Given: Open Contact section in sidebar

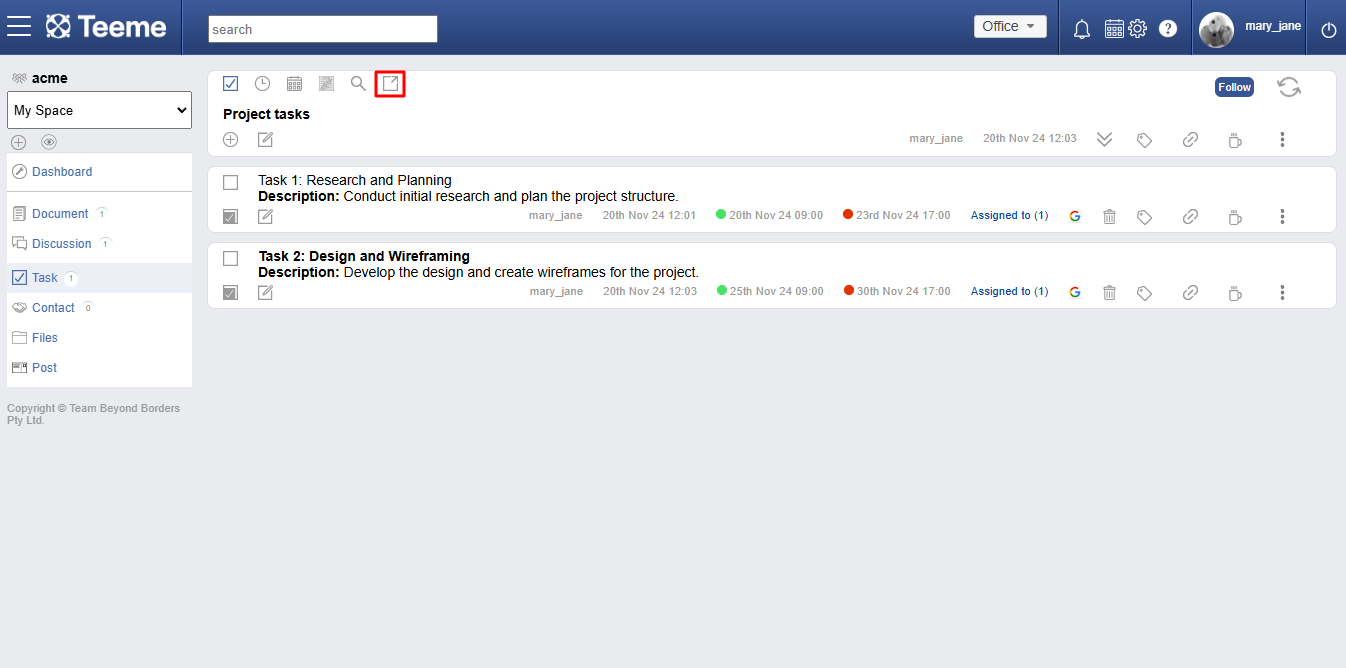Looking at the screenshot, I should 53,308.
